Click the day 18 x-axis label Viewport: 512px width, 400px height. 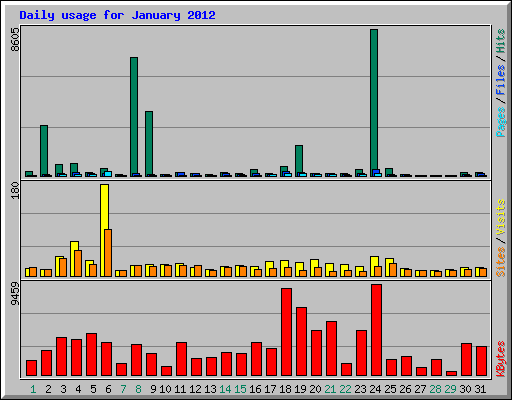click(x=285, y=389)
